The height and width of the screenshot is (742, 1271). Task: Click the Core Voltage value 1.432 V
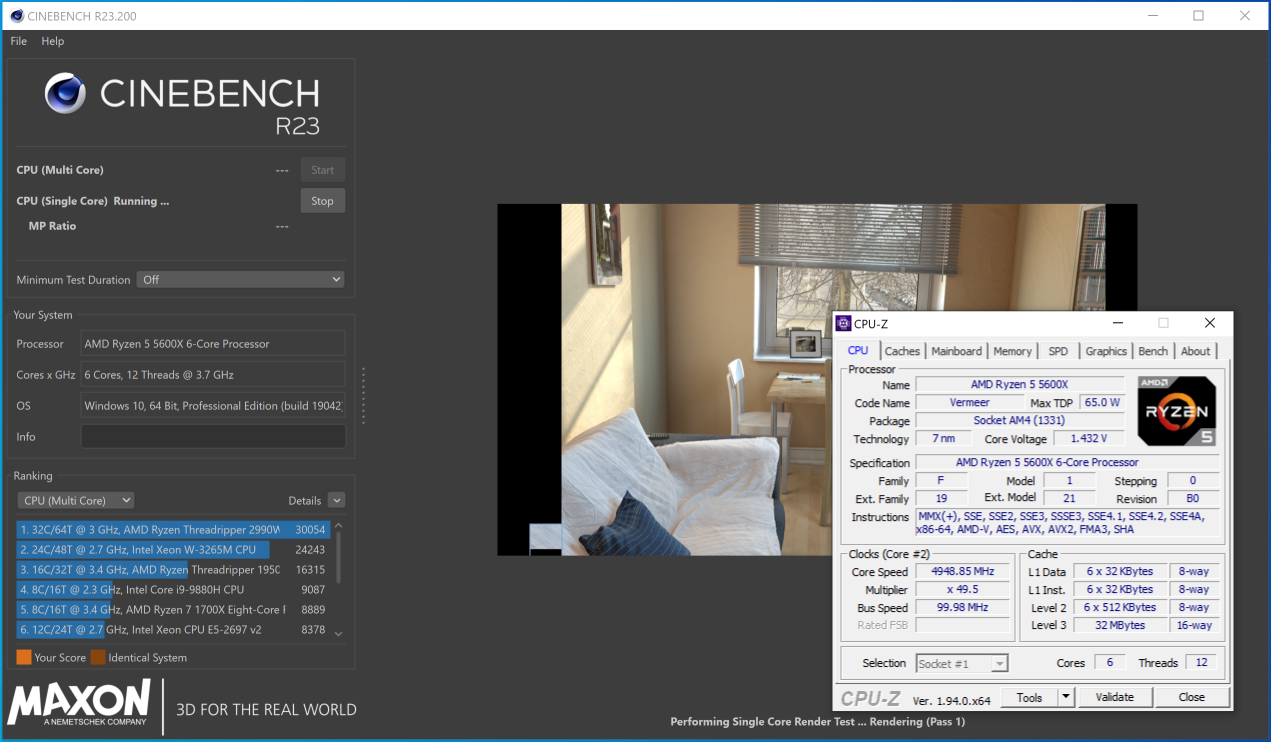click(x=1089, y=439)
